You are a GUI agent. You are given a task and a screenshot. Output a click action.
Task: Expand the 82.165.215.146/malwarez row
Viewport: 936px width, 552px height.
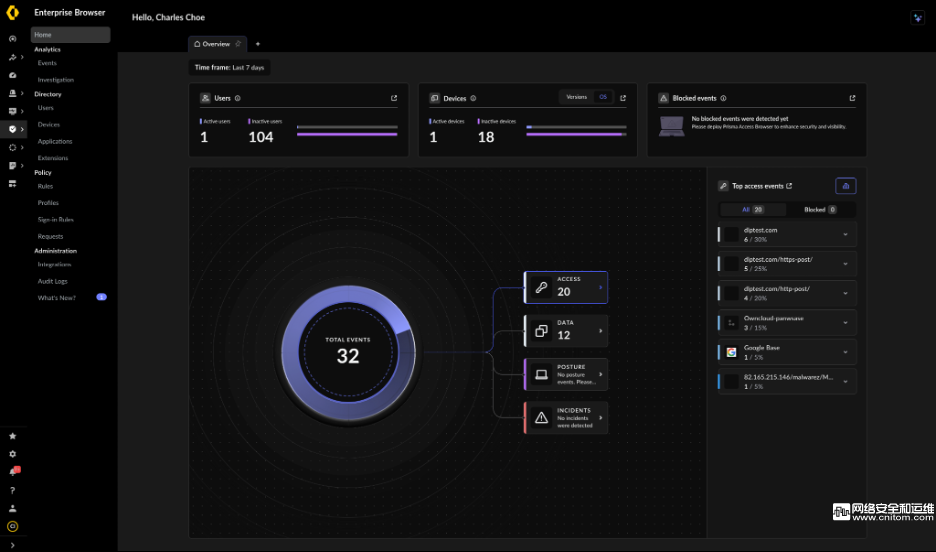click(x=846, y=381)
